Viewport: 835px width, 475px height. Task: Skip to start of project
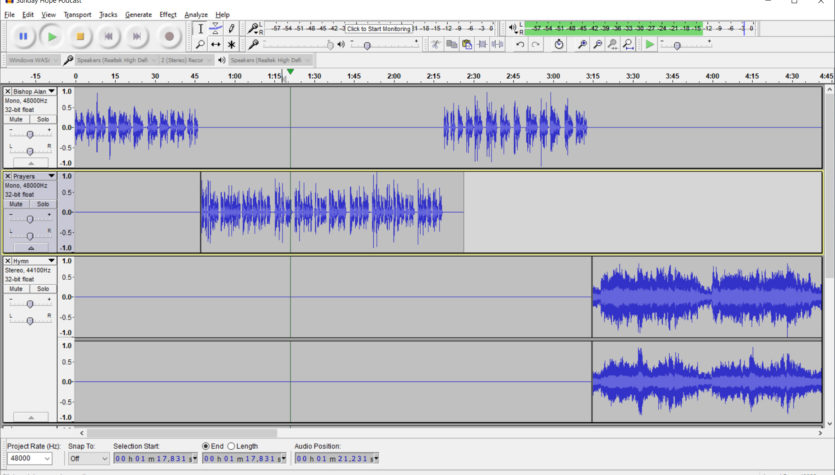109,37
